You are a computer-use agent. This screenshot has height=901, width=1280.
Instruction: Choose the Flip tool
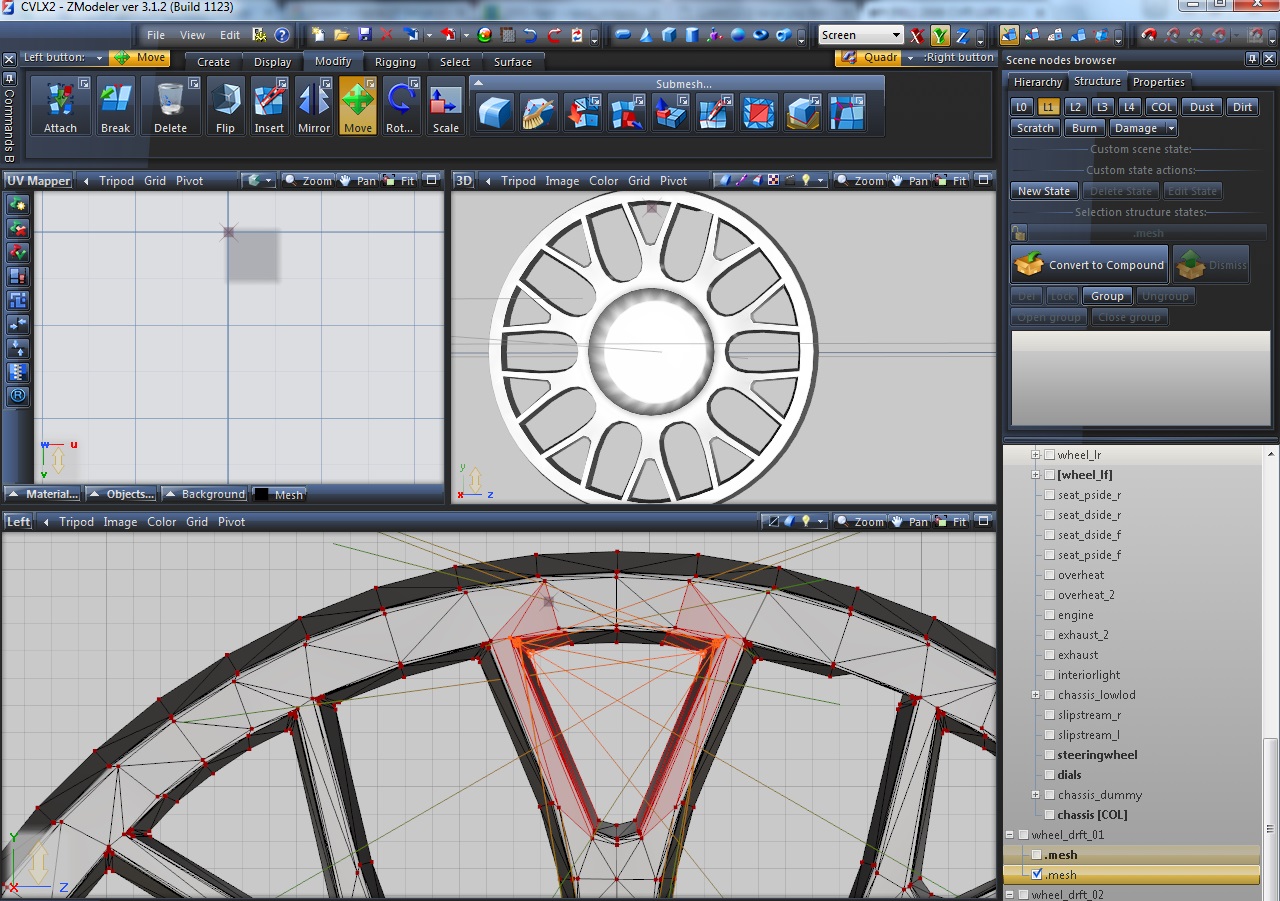point(225,106)
